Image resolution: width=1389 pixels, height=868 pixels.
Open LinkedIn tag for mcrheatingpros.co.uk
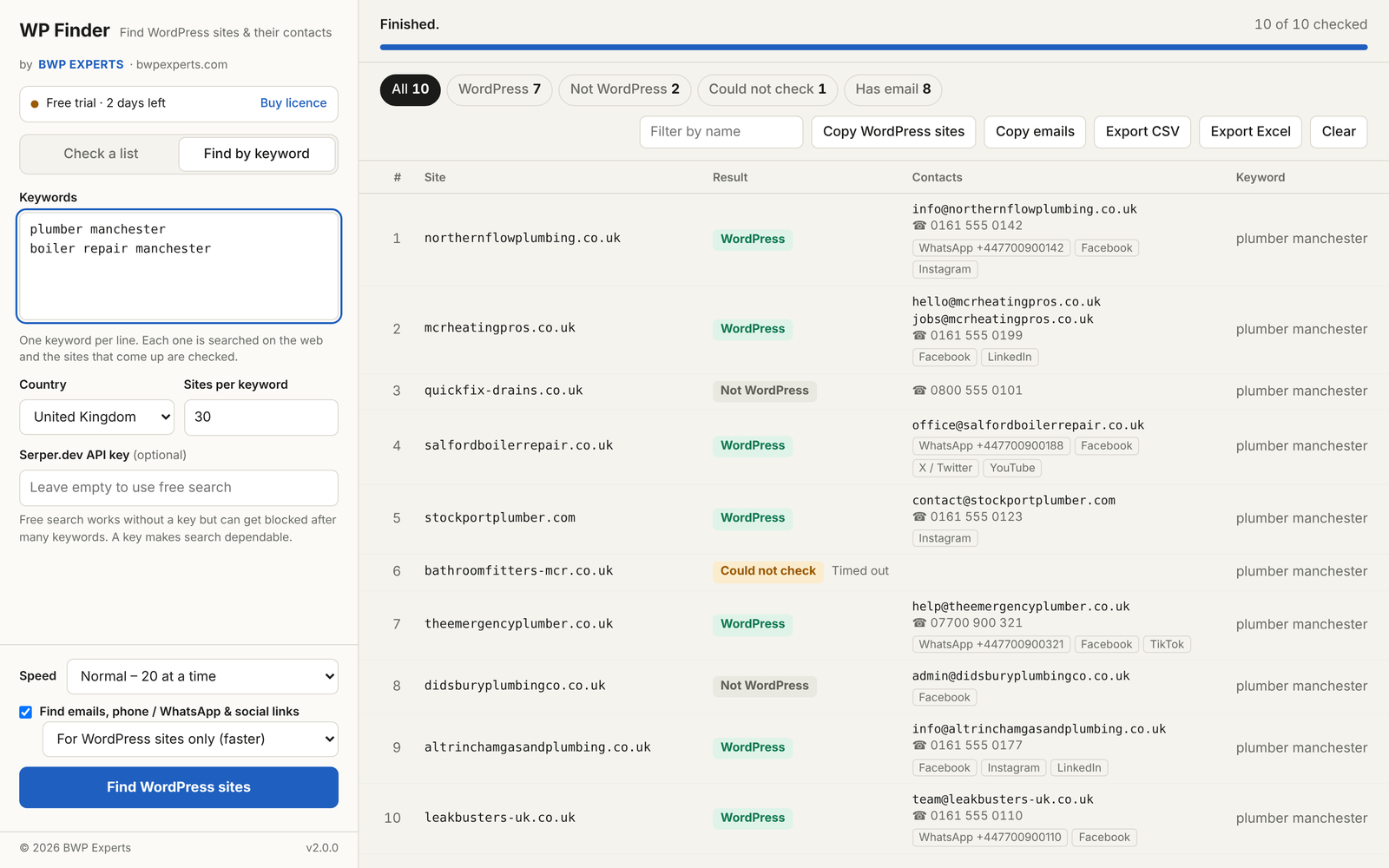(x=1010, y=358)
